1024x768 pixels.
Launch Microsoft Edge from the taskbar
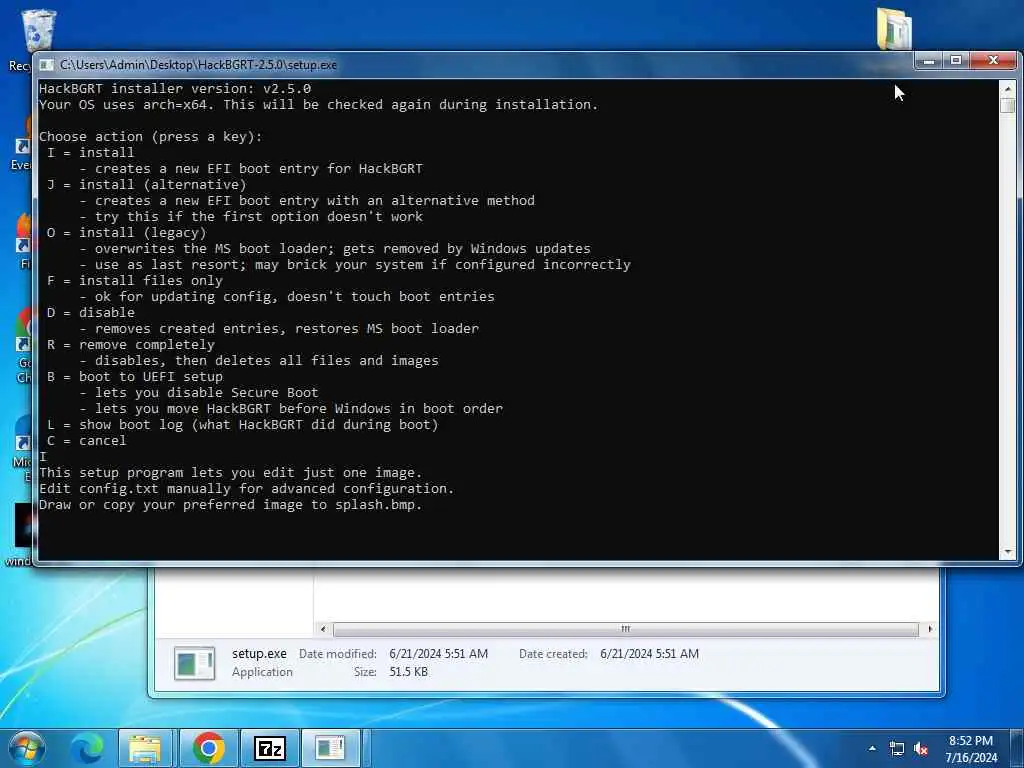pos(87,748)
